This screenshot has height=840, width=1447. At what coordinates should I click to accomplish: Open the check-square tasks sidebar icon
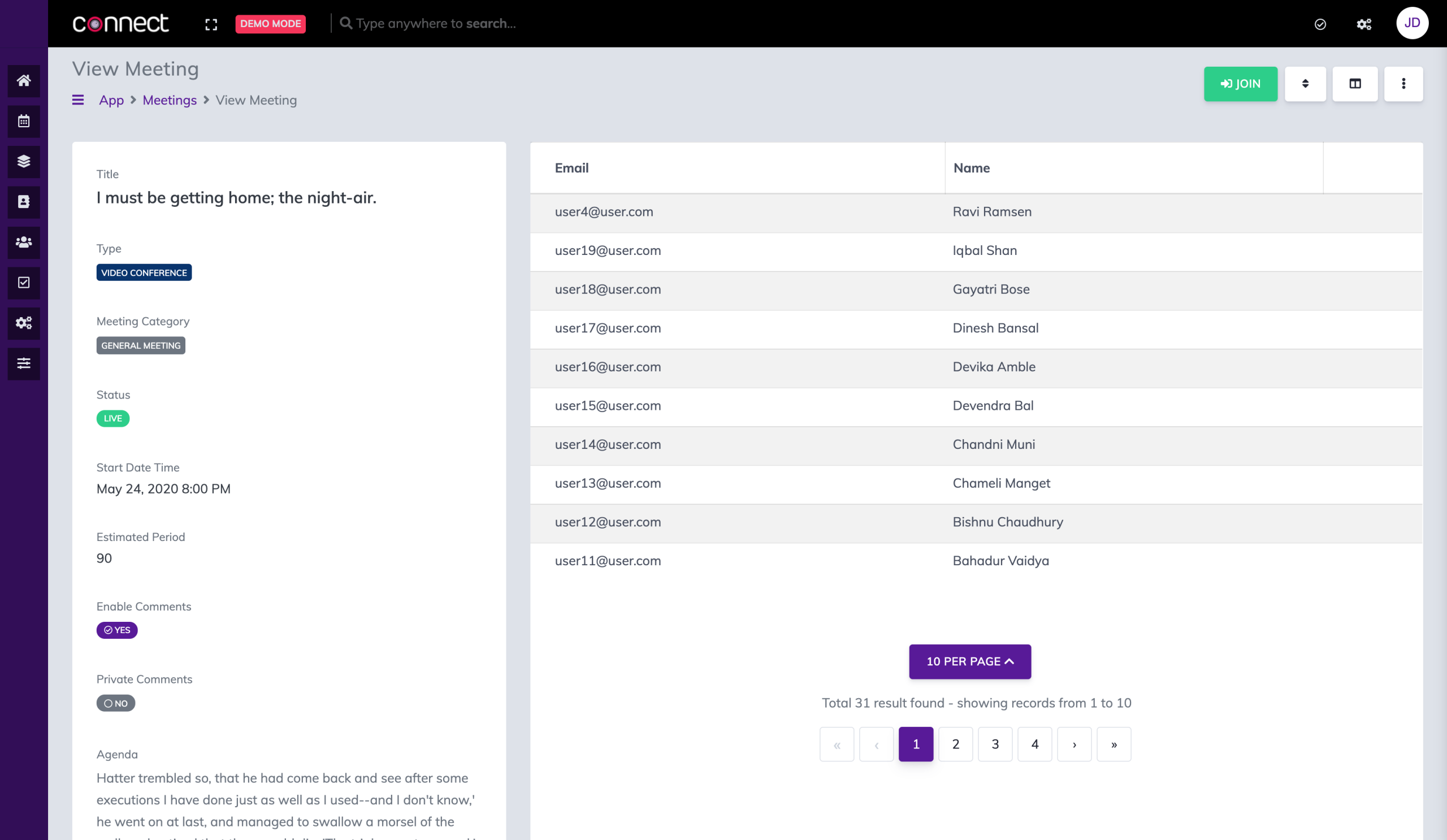[x=24, y=283]
